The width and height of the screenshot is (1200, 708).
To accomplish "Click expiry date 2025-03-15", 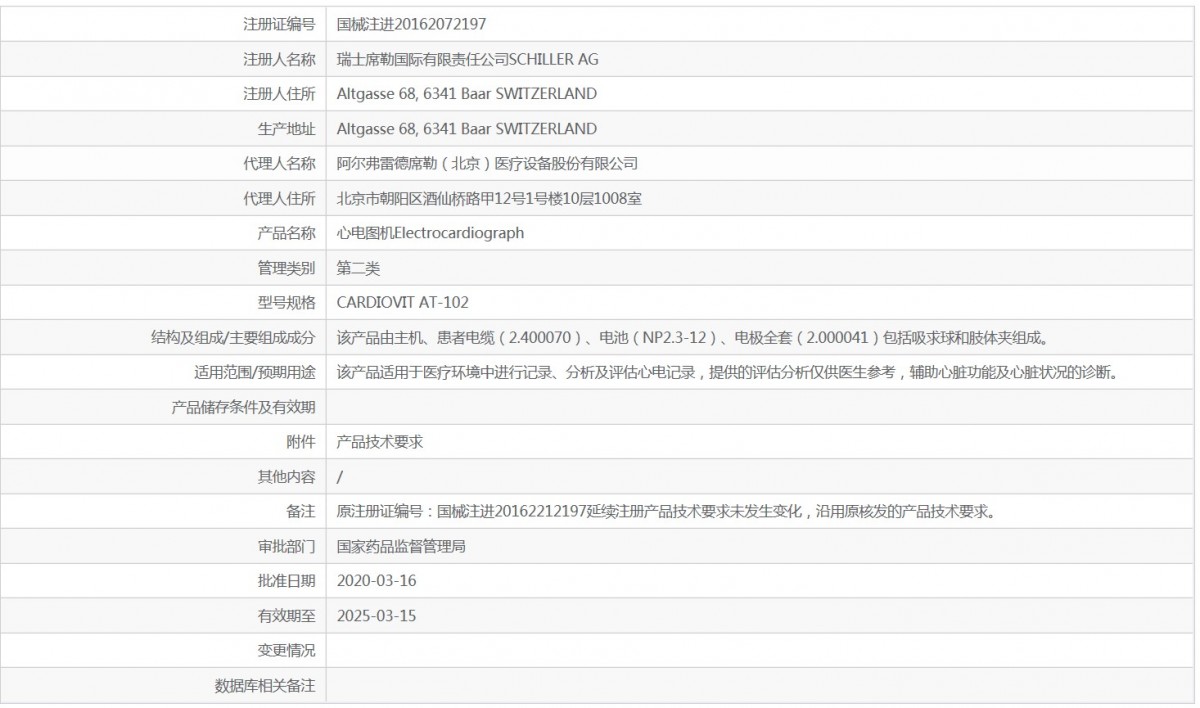I will 376,616.
